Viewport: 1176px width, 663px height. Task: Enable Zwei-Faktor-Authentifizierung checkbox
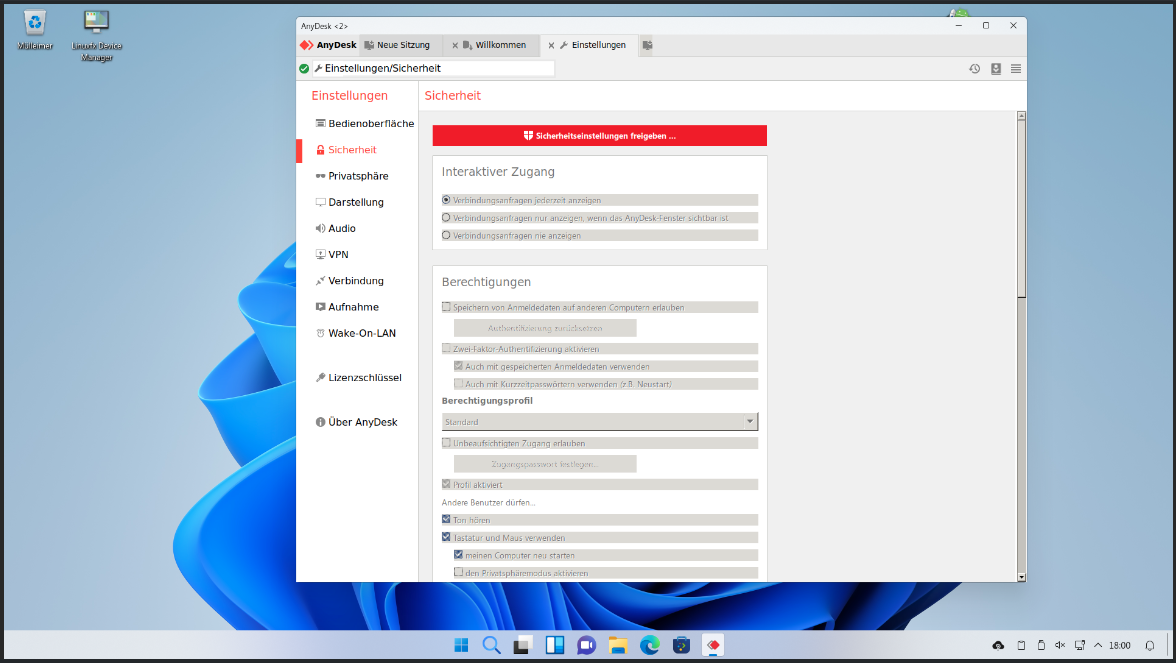point(446,349)
